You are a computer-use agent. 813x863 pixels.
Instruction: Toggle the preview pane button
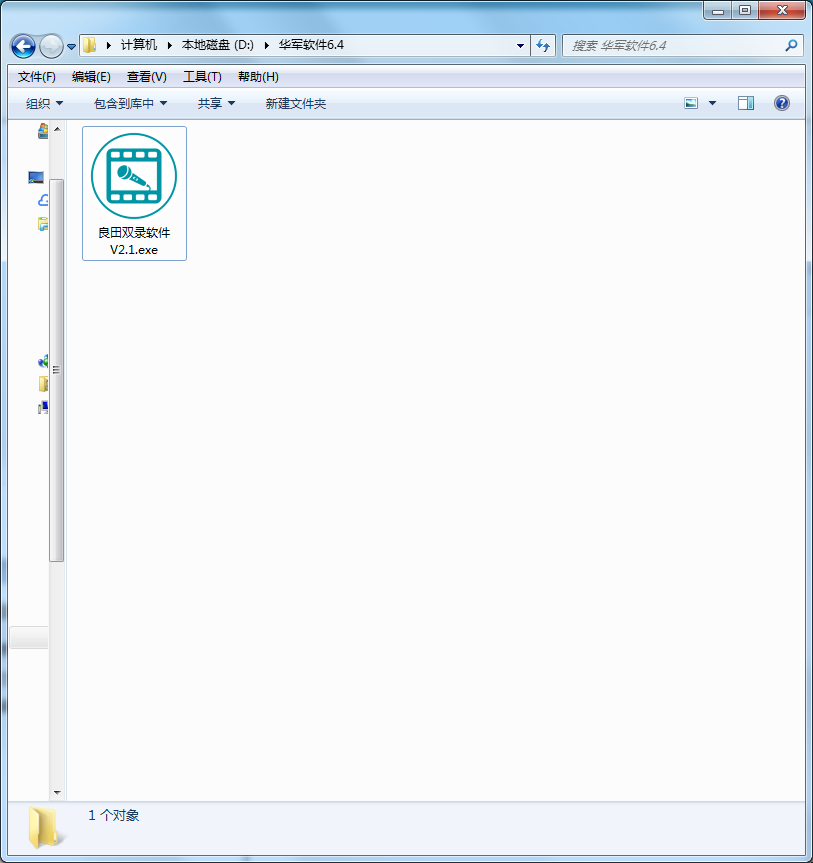click(746, 103)
